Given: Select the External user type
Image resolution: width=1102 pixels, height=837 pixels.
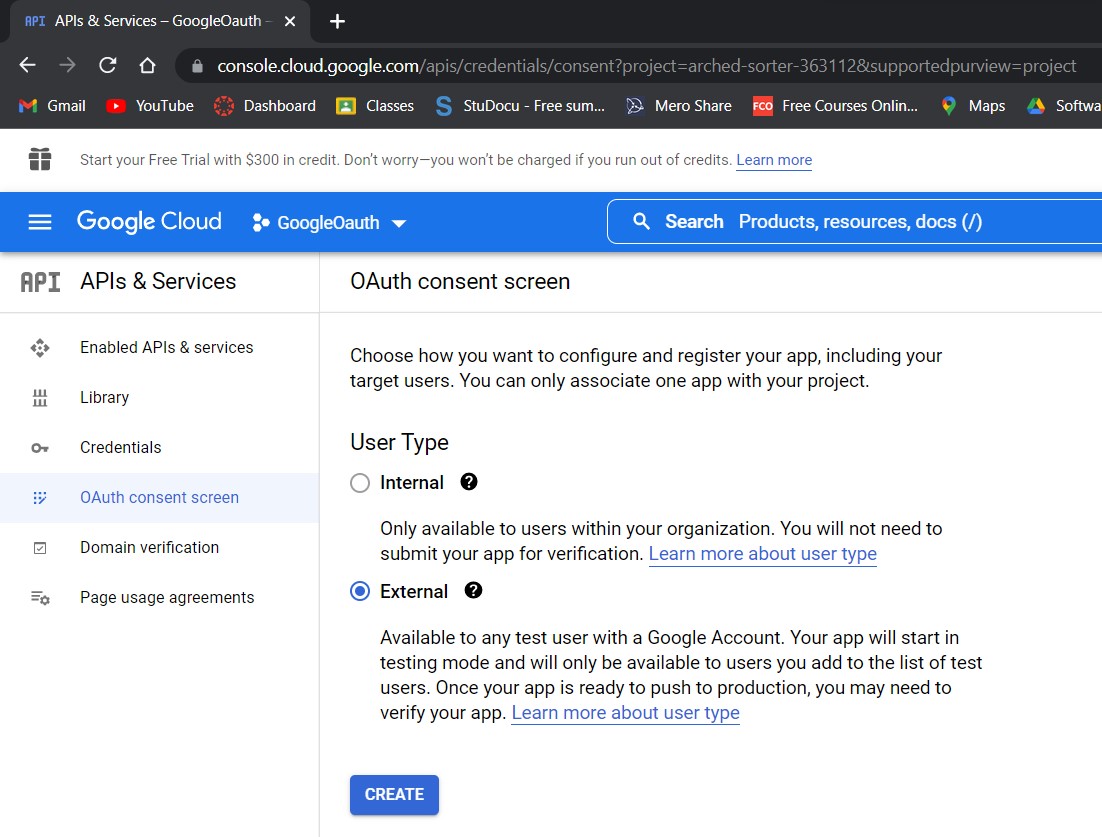Looking at the screenshot, I should 359,591.
